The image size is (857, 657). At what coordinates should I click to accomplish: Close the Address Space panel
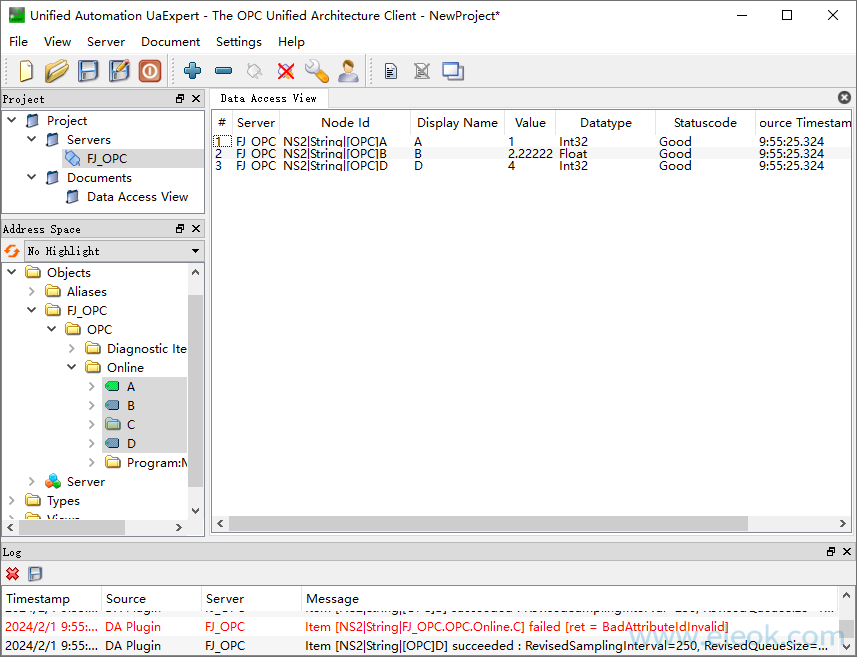(x=196, y=228)
